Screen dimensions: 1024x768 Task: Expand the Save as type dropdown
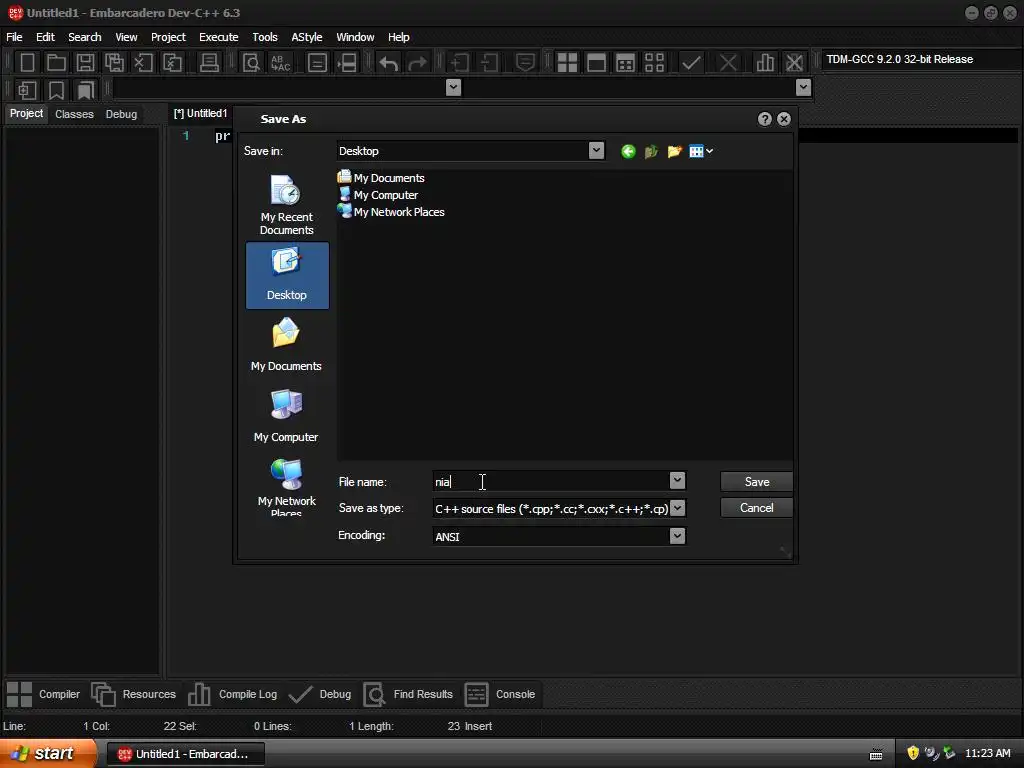[x=678, y=508]
